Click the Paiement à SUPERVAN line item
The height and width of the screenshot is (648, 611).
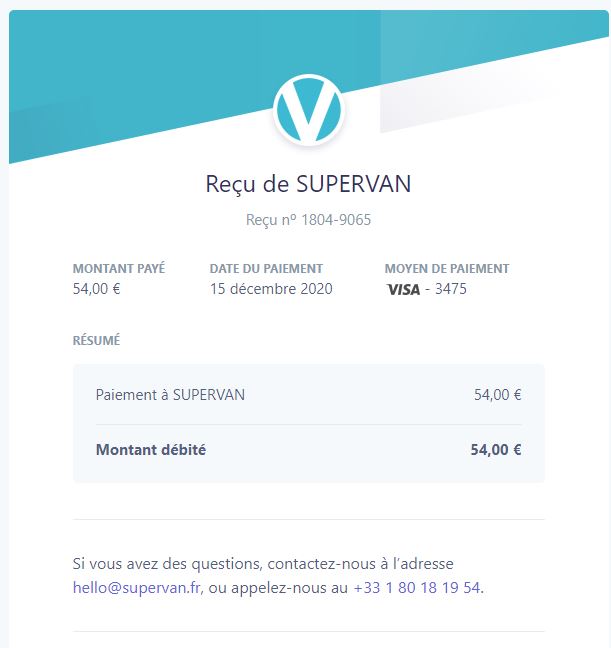[170, 395]
